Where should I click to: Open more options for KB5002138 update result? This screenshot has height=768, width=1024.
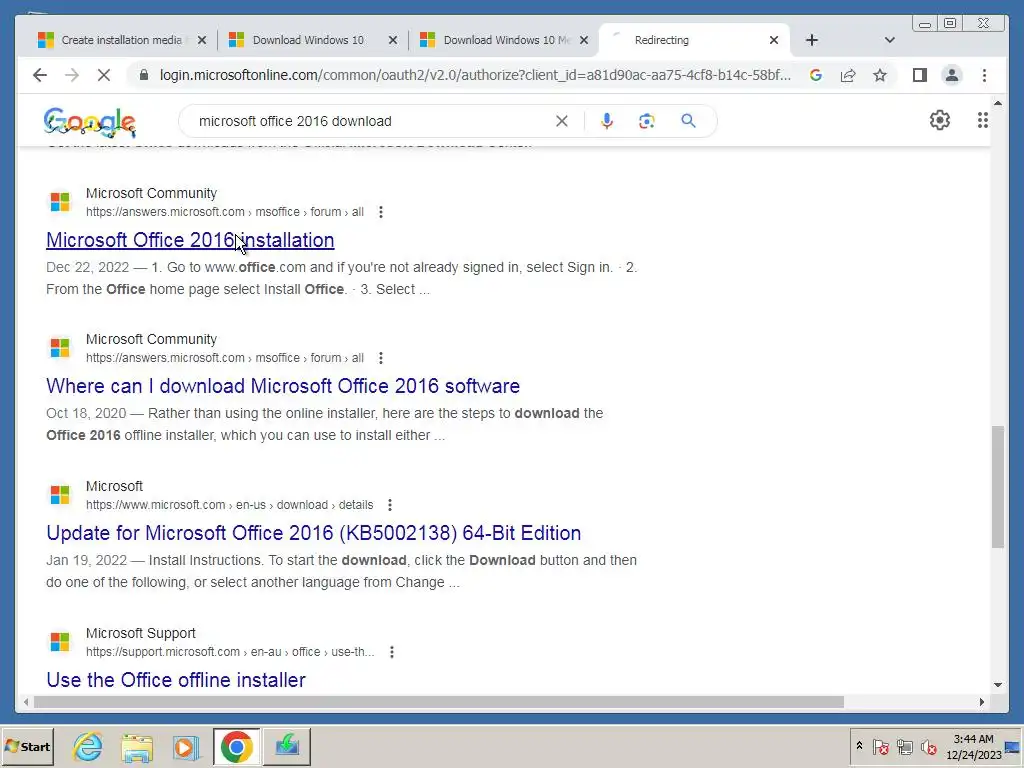tap(390, 505)
